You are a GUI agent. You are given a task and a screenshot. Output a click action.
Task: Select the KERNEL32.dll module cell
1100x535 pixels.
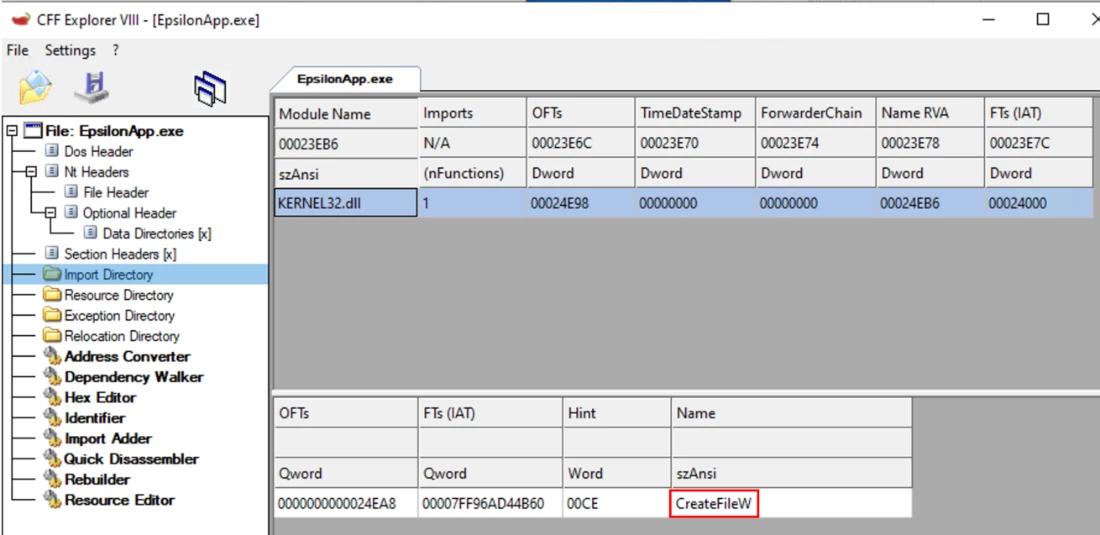[x=345, y=203]
